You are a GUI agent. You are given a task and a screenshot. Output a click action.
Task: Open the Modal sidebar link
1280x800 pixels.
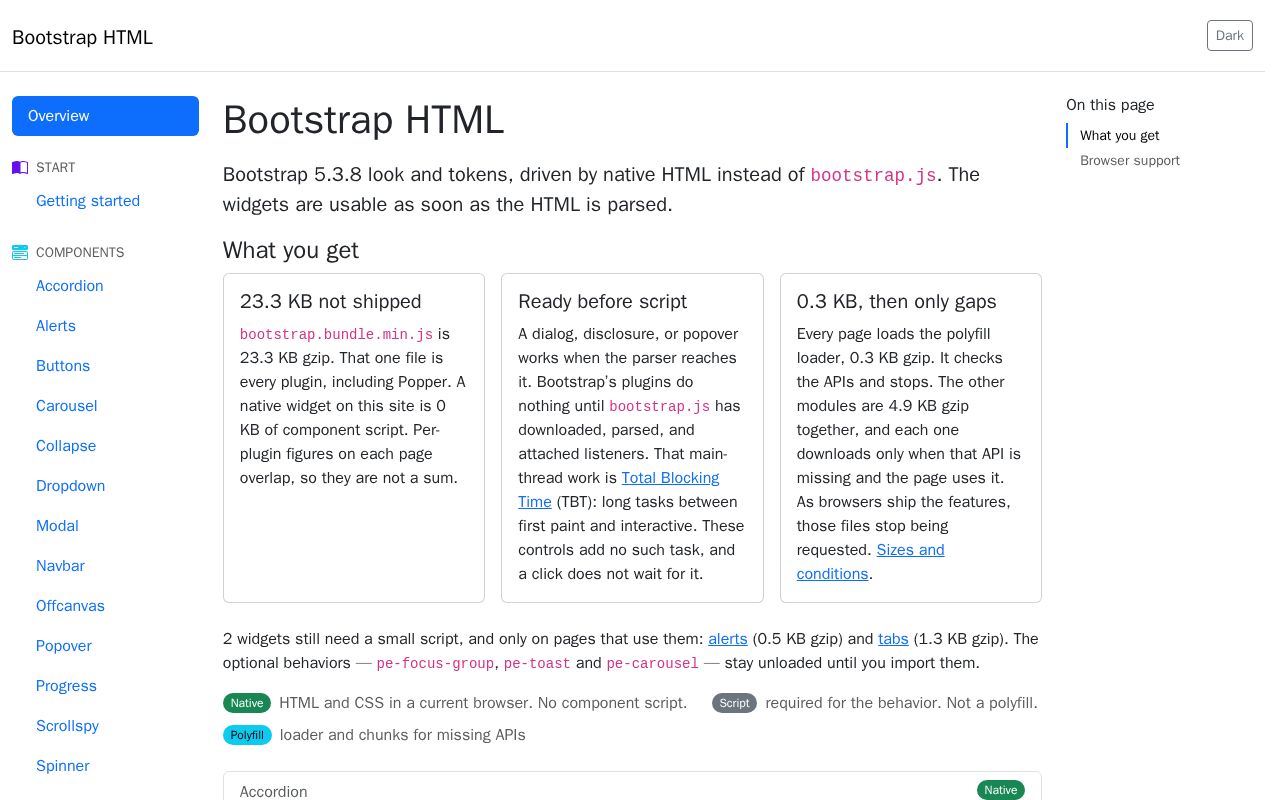(x=57, y=526)
